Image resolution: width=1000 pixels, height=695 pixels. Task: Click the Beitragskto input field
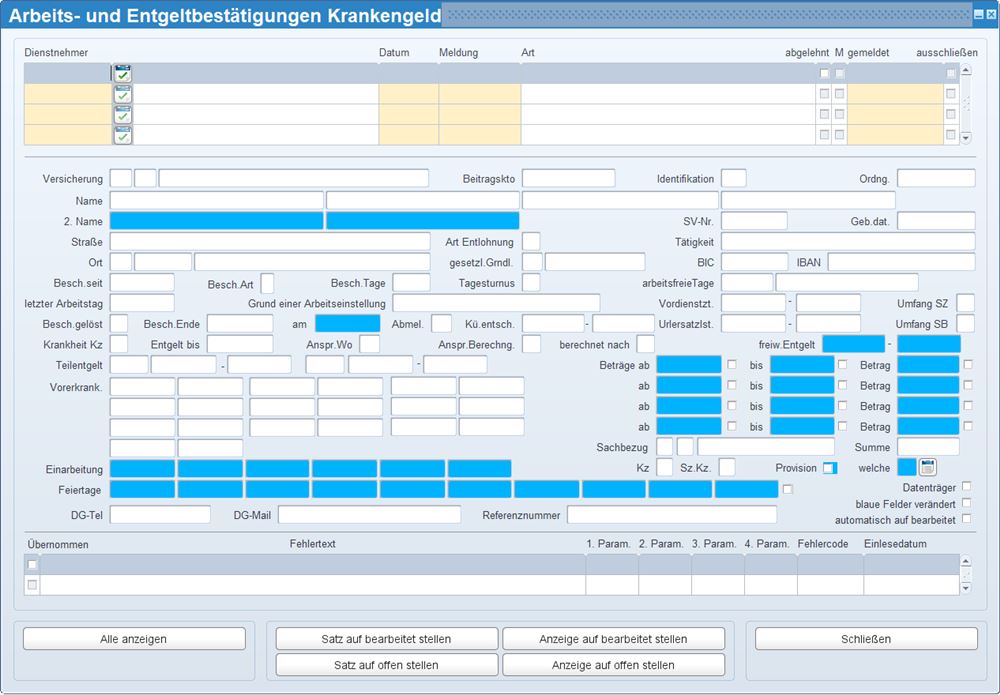[x=569, y=178]
